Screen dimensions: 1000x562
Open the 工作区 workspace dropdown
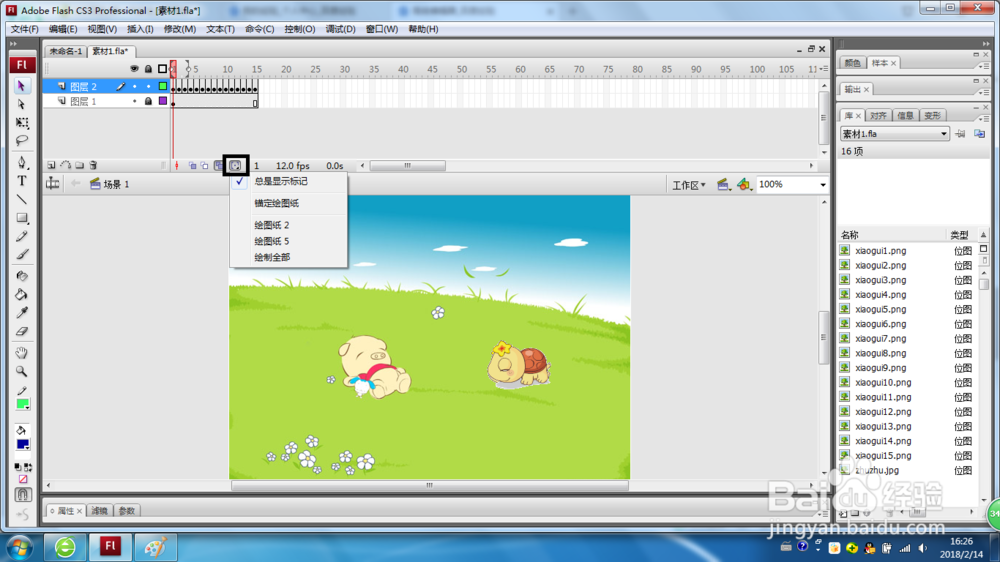click(x=689, y=185)
